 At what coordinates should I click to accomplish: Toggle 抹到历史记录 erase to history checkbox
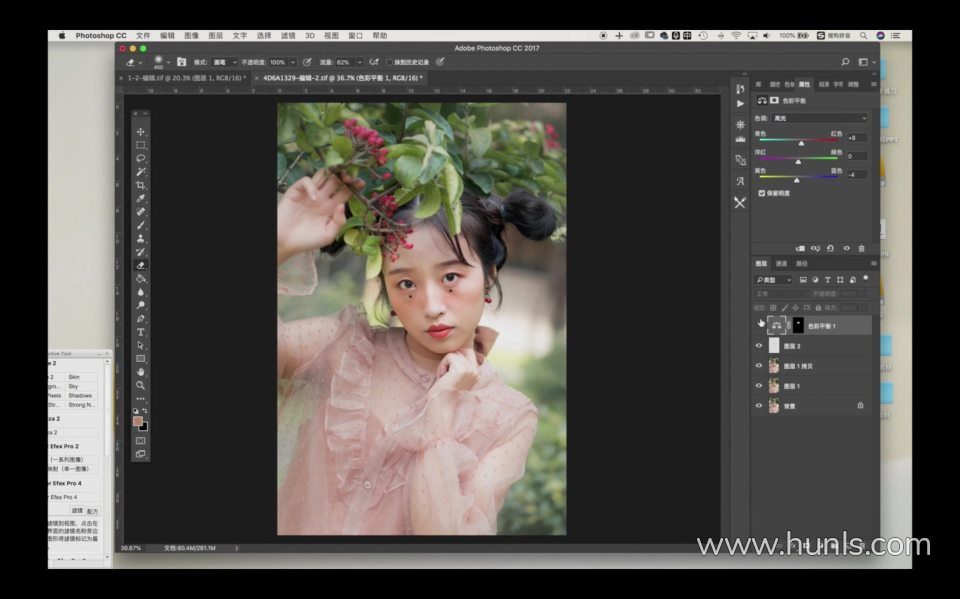389,62
